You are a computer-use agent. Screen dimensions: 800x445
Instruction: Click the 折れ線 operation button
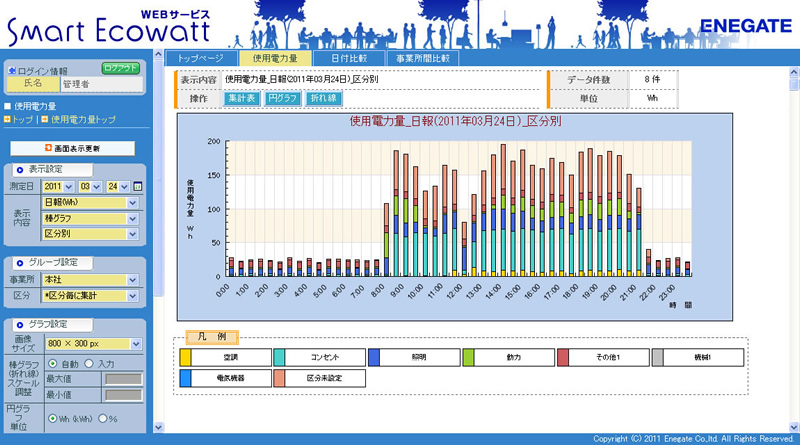click(323, 98)
